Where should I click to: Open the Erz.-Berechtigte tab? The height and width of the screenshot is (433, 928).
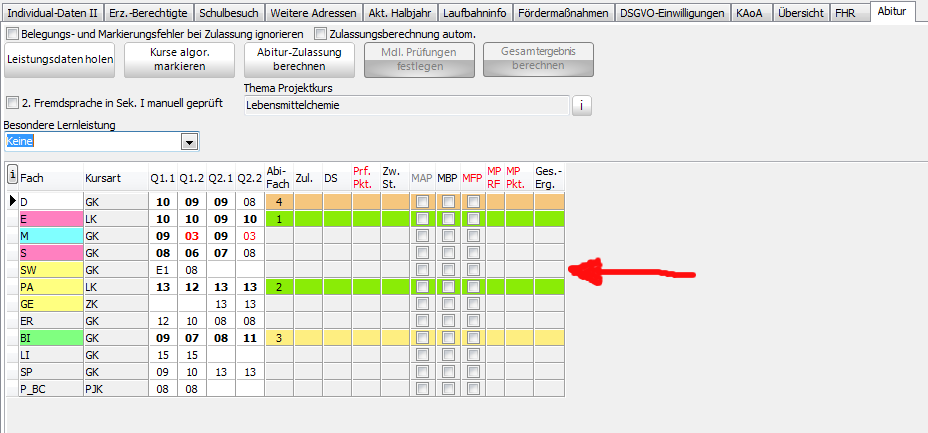tap(149, 12)
